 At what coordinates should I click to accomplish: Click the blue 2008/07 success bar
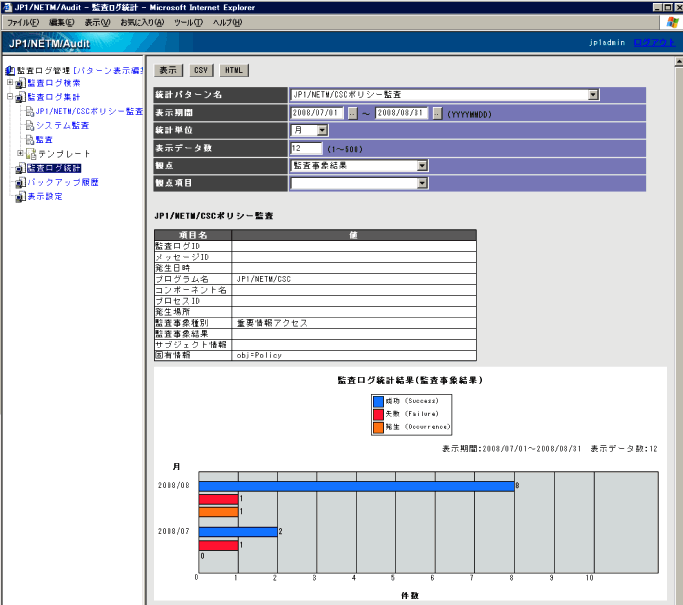tap(238, 532)
